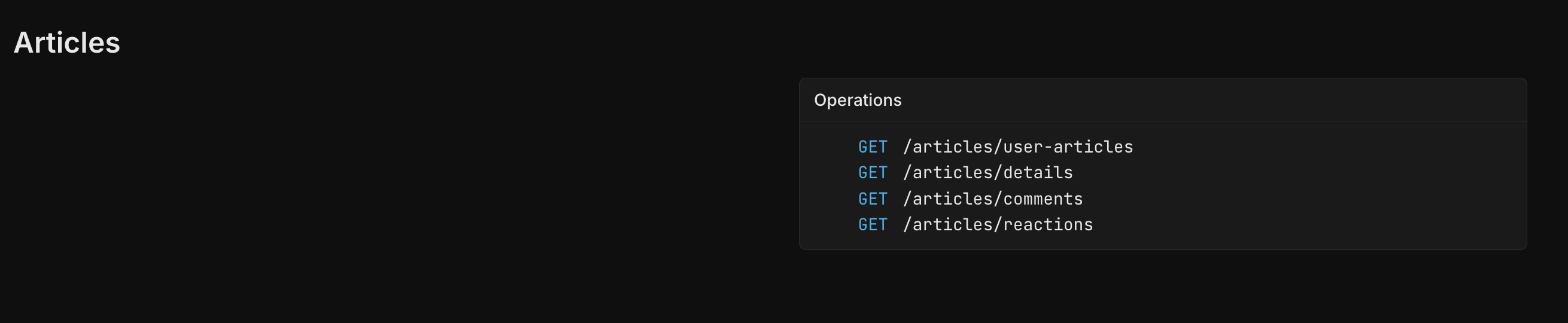Viewport: 1568px width, 323px height.
Task: Click the GET label next to details
Action: (x=872, y=173)
